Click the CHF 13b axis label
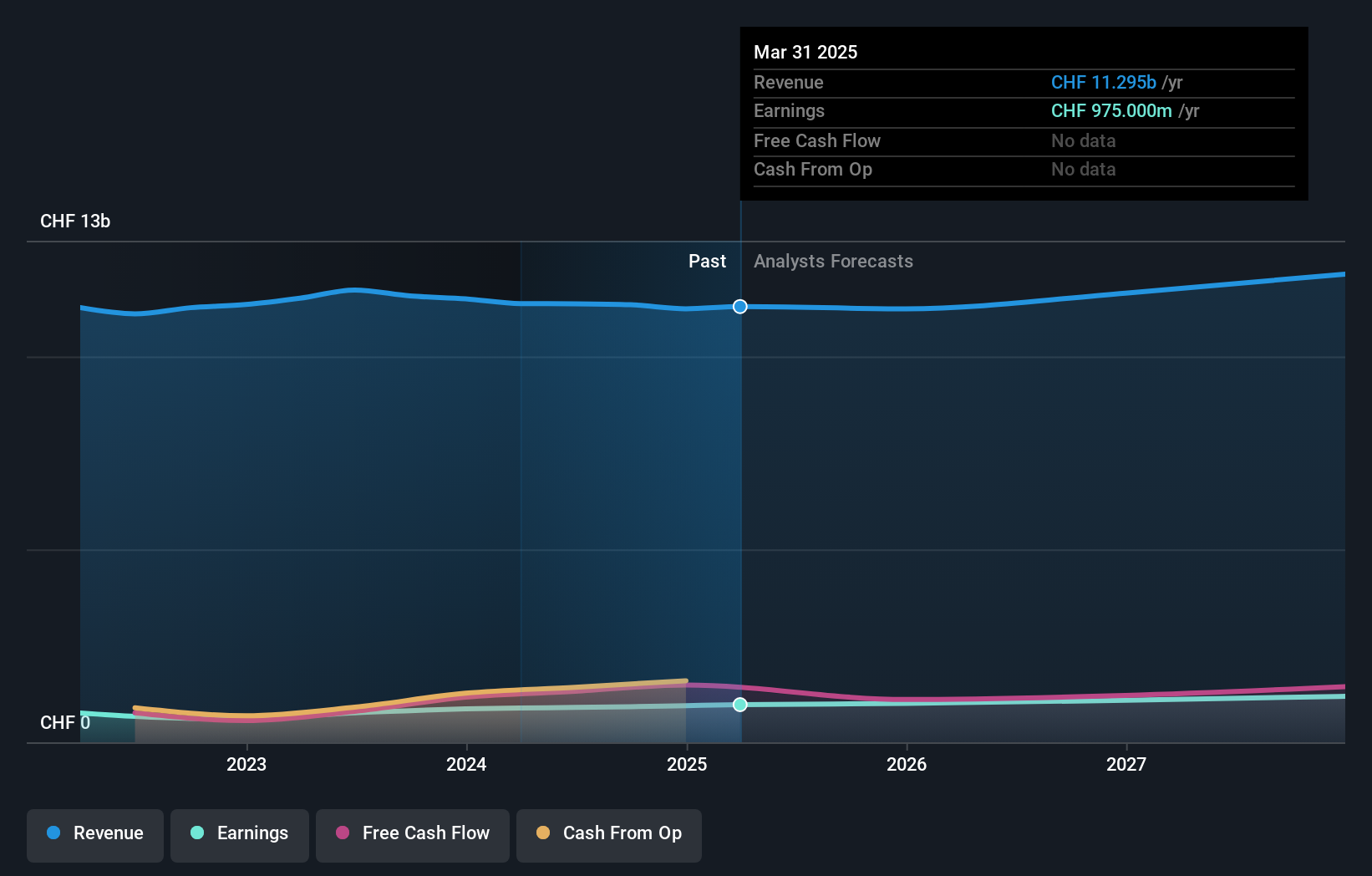This screenshot has height=876, width=1372. tap(75, 221)
